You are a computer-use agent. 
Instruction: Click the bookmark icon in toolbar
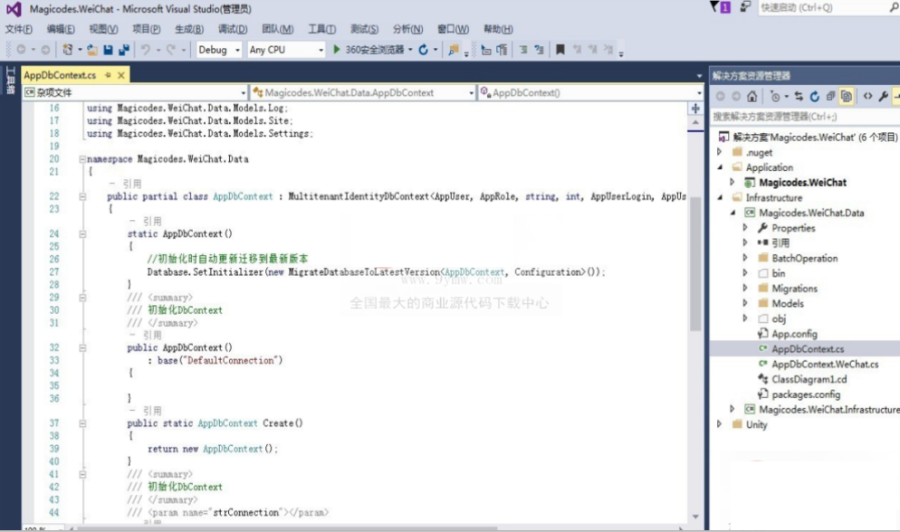tap(560, 50)
